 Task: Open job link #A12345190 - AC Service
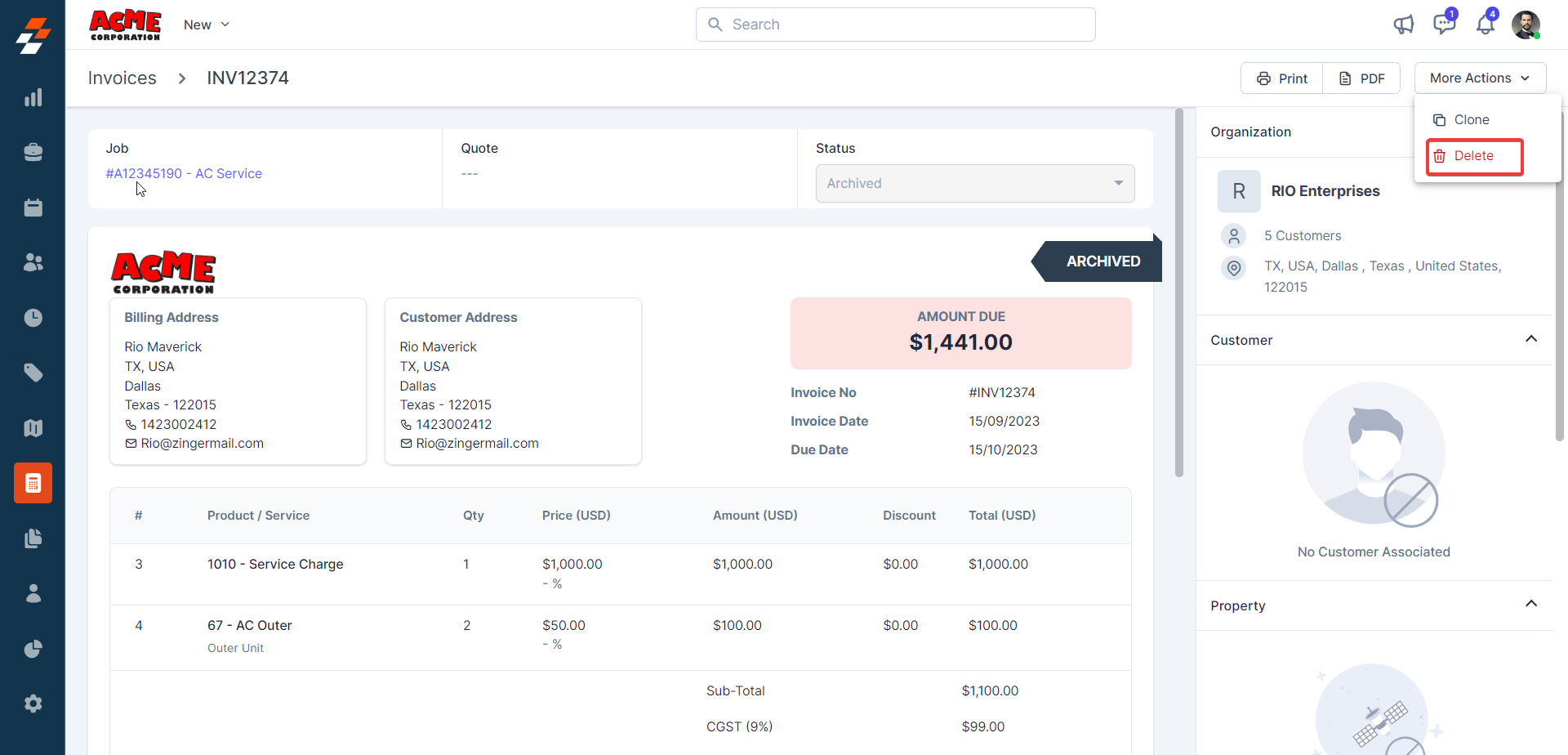184,173
